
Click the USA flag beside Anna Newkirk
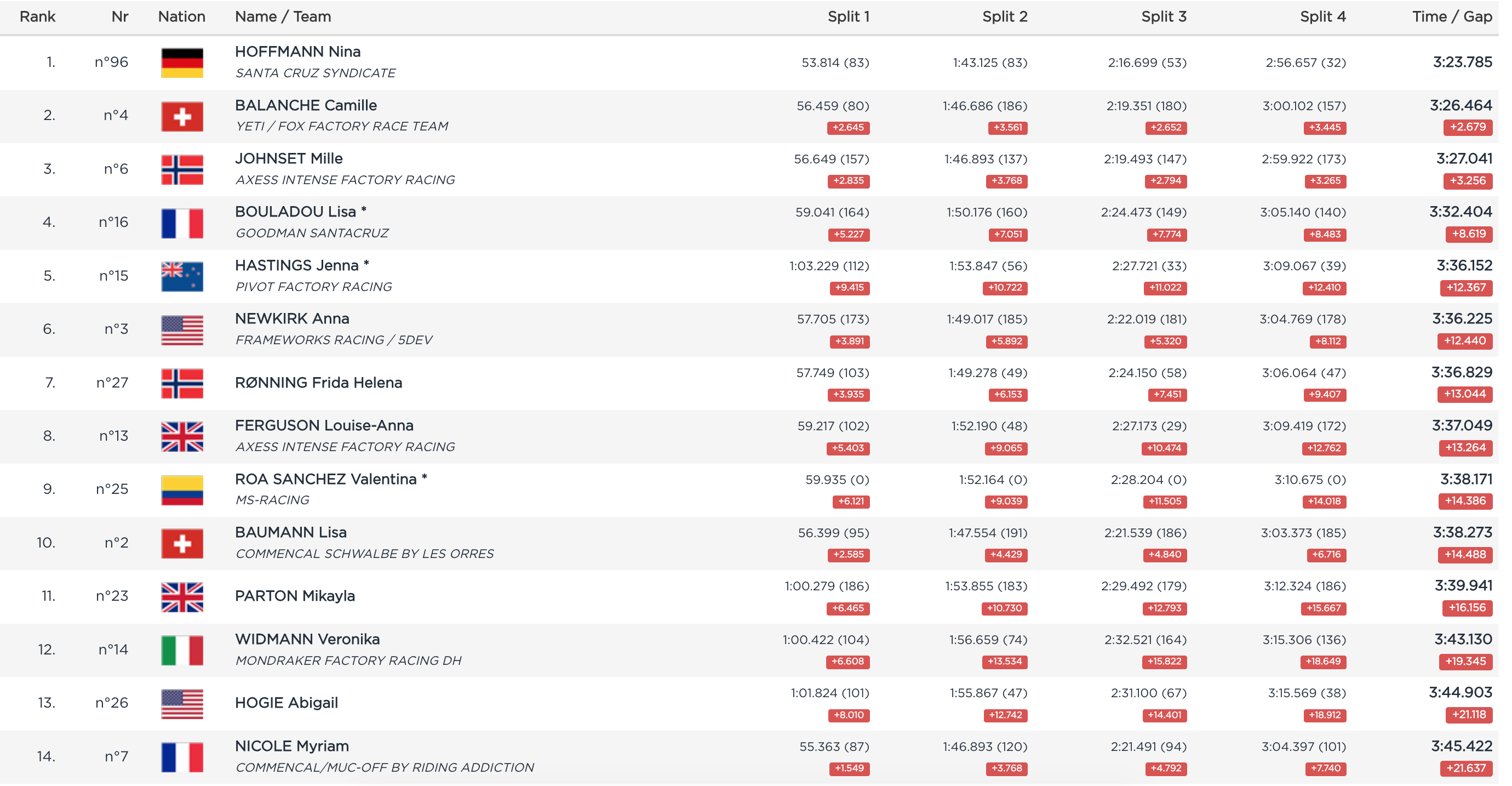(182, 329)
